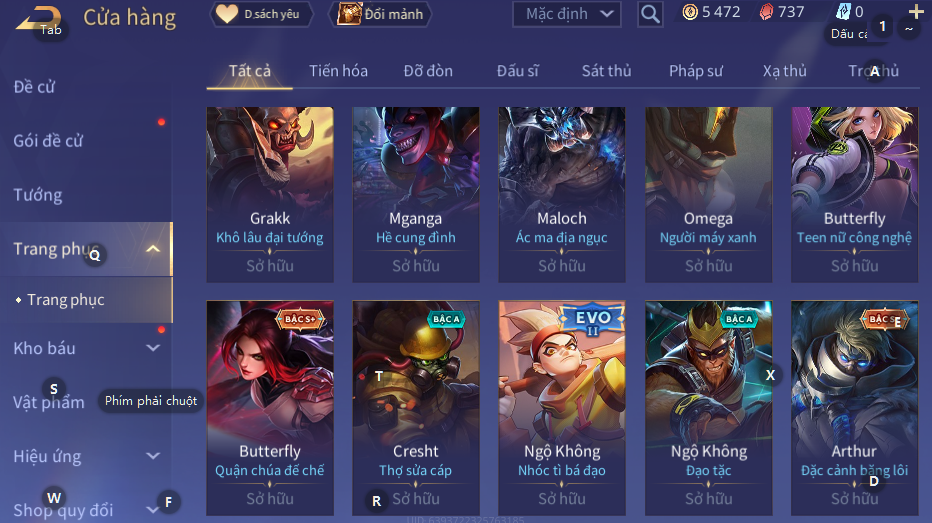
Task: Open the D.sách yêu heart wishlist
Action: coord(262,14)
